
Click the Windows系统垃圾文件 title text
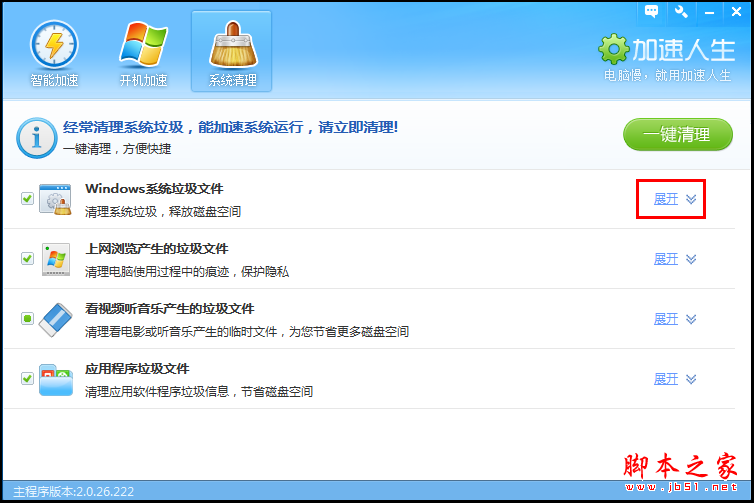coord(154,189)
